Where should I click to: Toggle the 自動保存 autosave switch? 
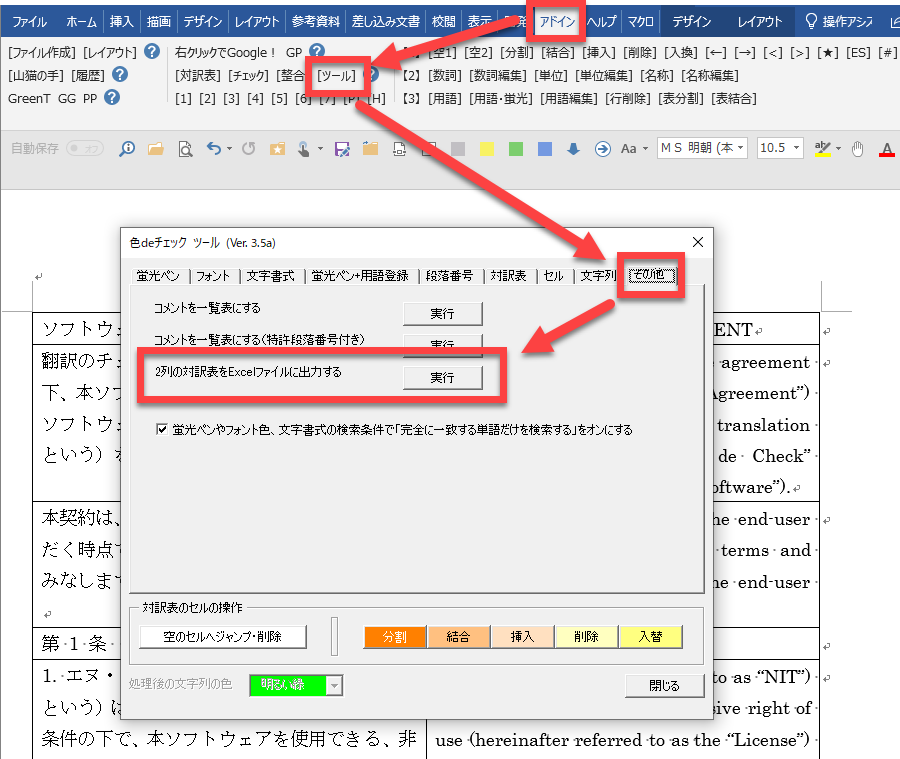point(84,149)
